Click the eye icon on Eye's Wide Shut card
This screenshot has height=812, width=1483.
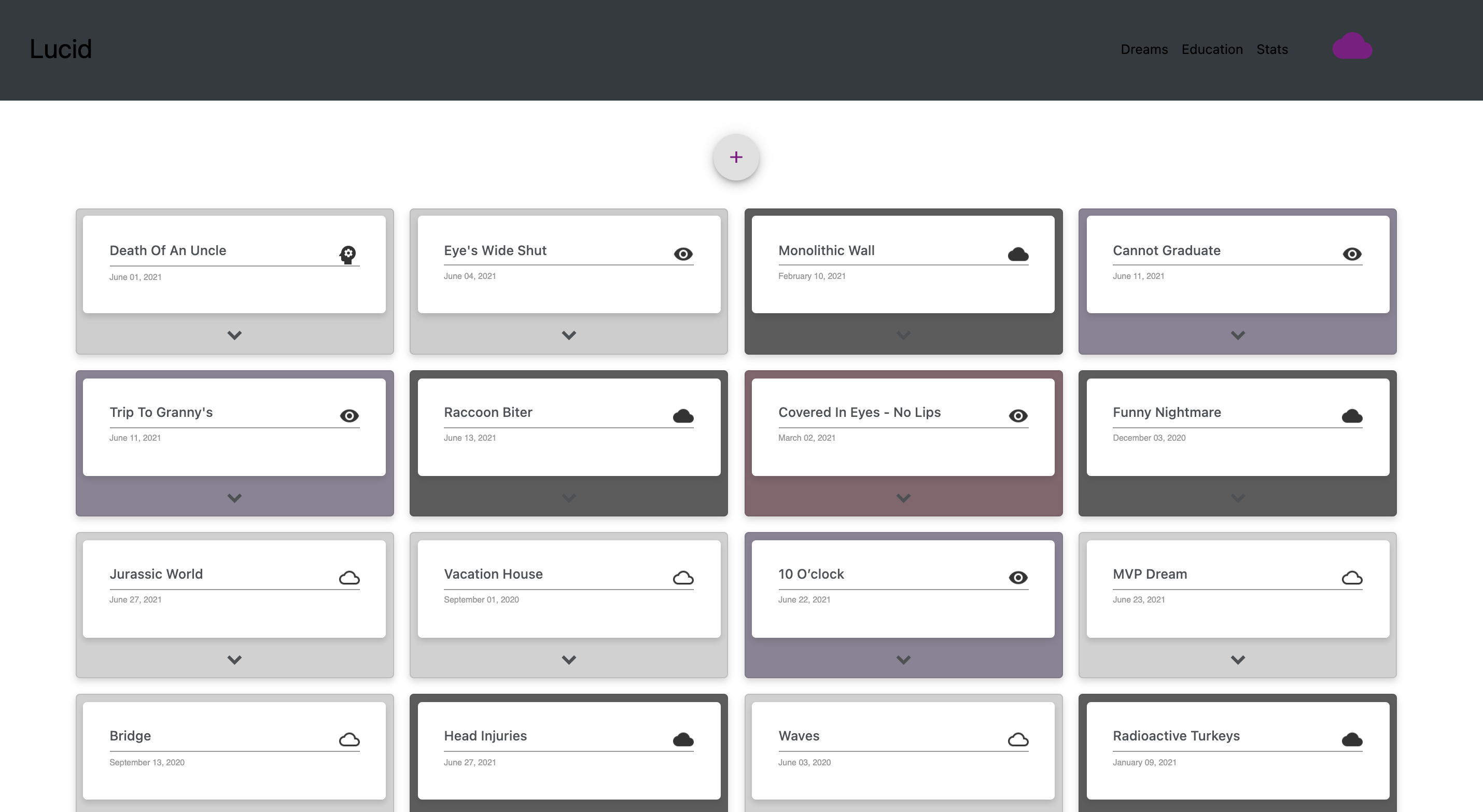coord(683,254)
